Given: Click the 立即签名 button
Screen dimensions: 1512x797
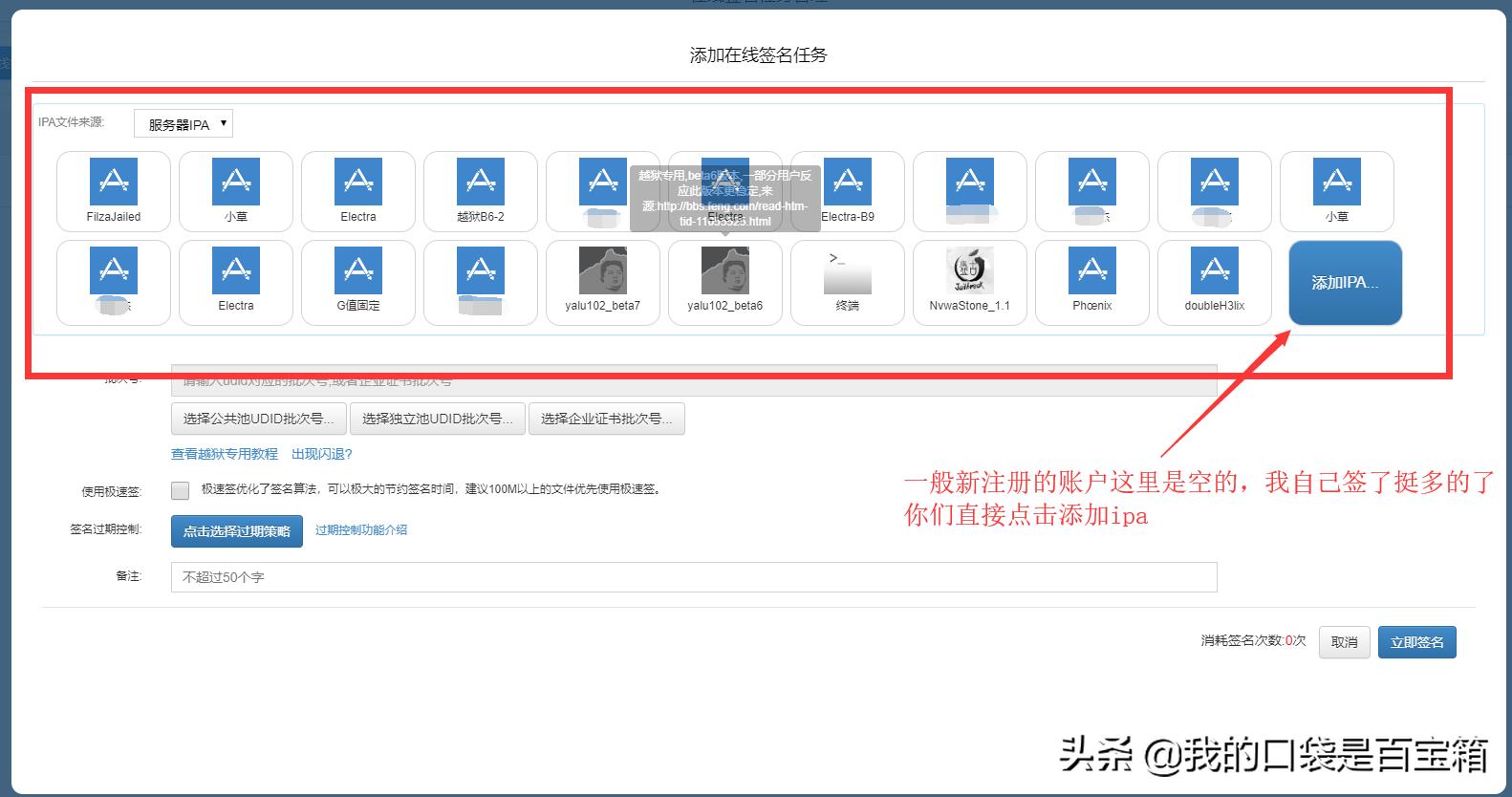Looking at the screenshot, I should 1417,642.
